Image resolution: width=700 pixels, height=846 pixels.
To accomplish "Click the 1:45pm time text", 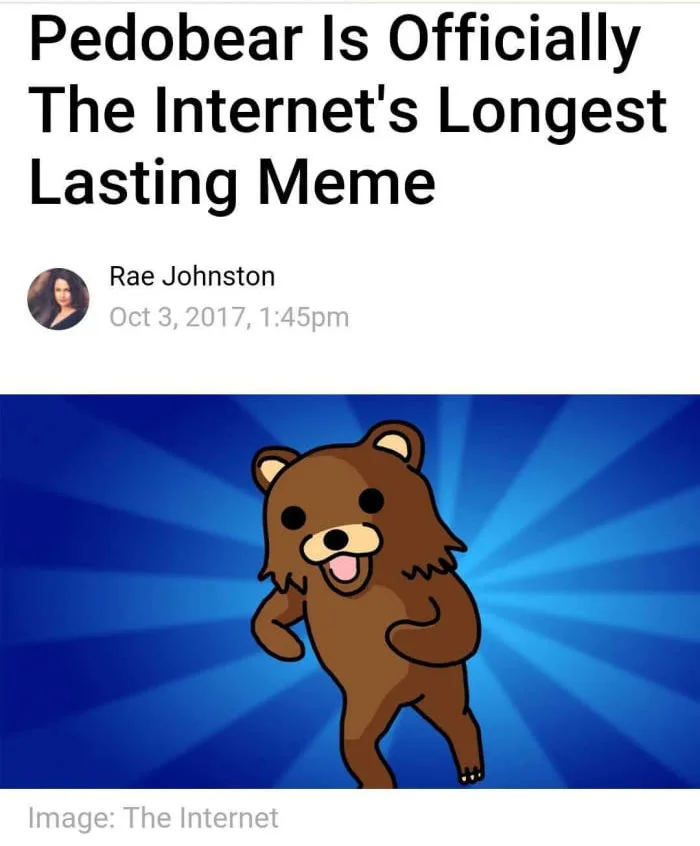I will (x=304, y=317).
